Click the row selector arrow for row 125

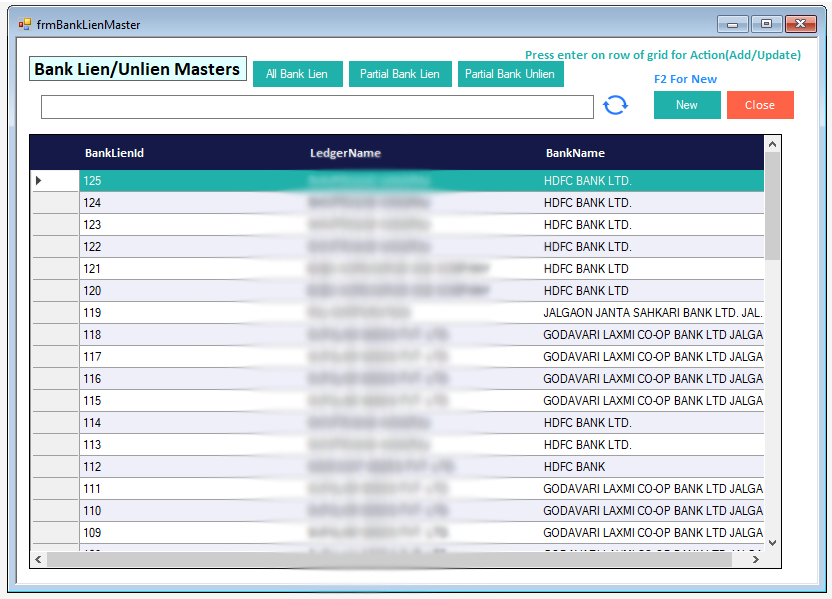[x=39, y=181]
